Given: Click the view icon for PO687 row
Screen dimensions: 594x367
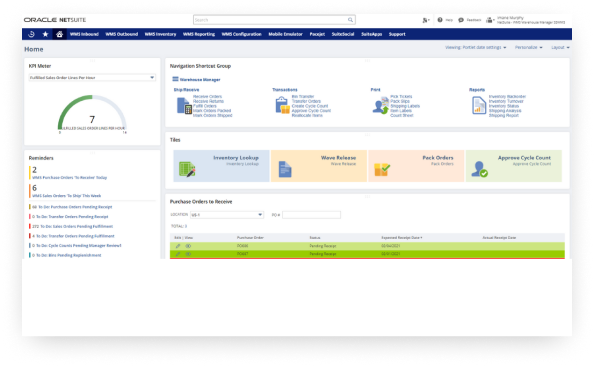Looking at the screenshot, I should [188, 254].
